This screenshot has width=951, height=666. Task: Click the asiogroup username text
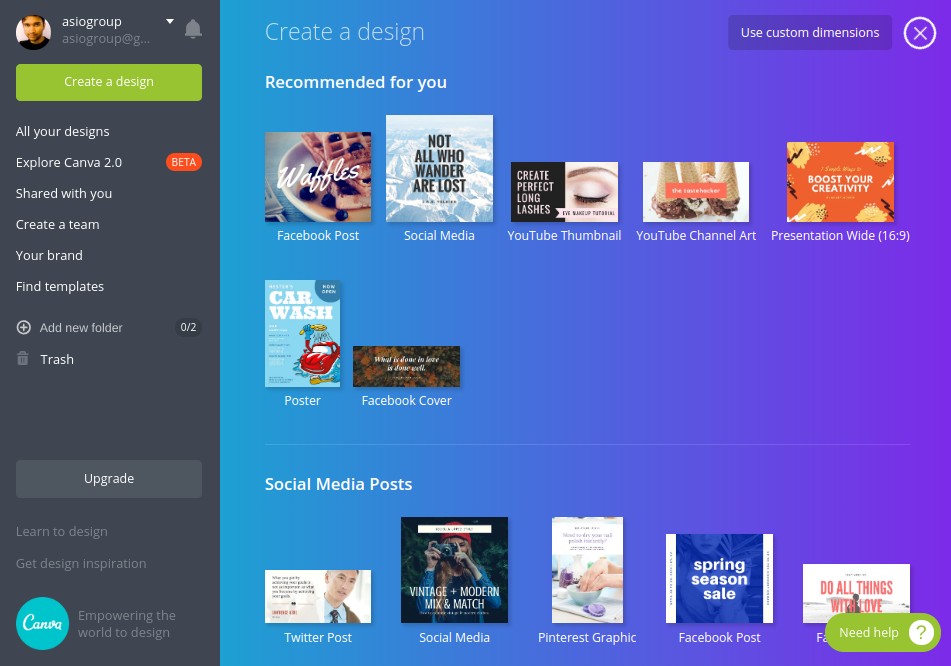[92, 21]
